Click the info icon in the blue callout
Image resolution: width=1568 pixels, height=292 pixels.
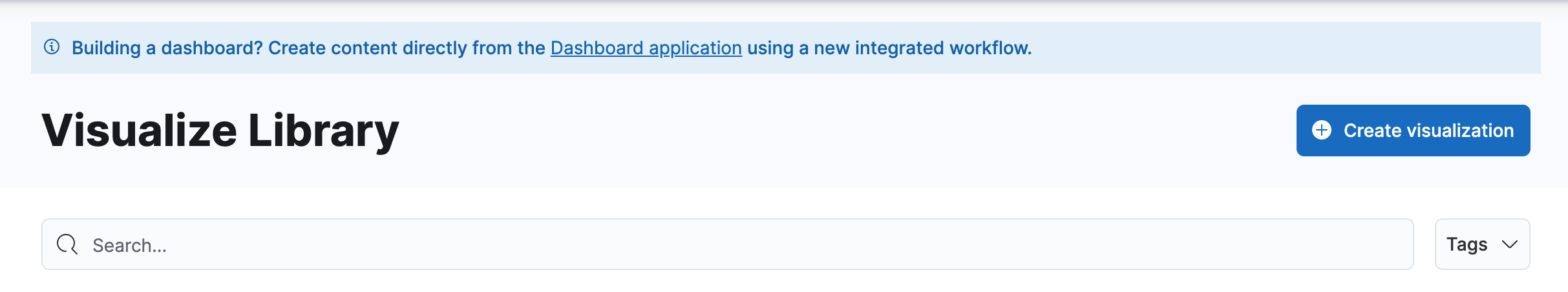coord(52,47)
